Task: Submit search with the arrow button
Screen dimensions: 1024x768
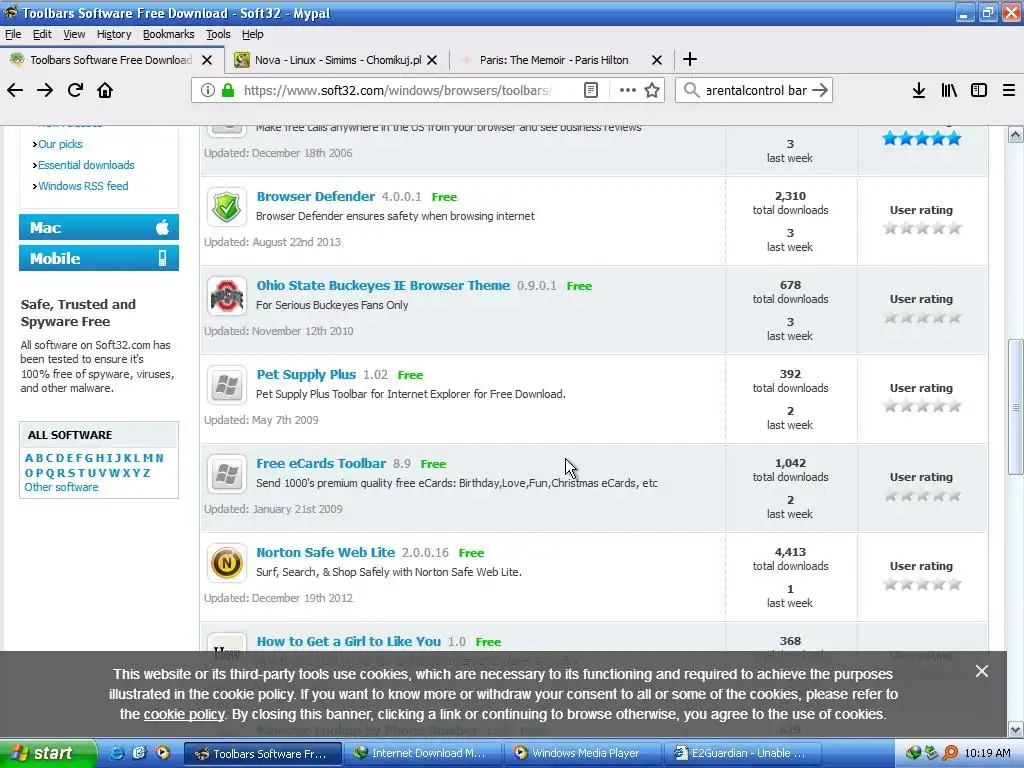Action: pos(820,90)
